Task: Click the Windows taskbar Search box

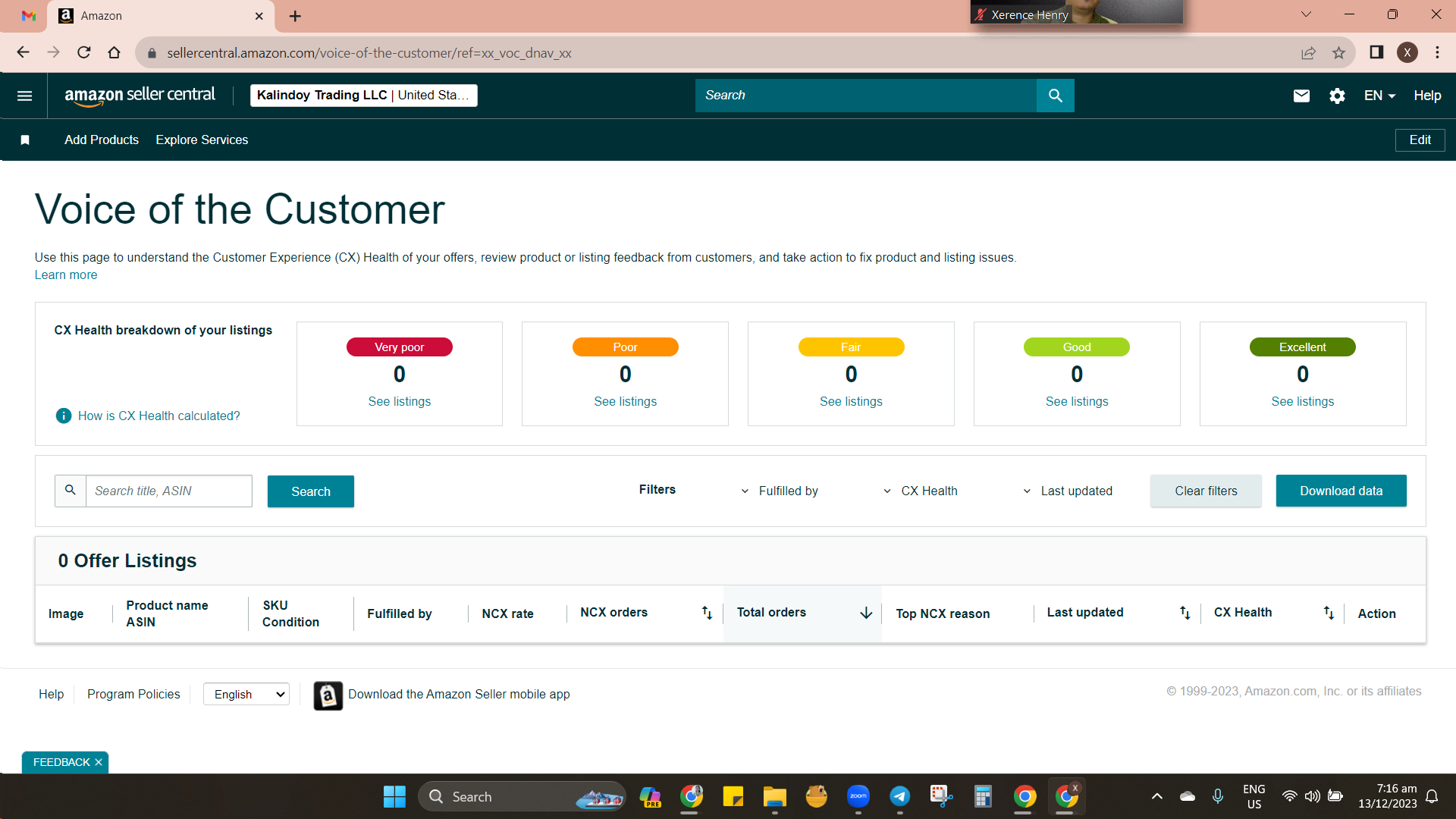Action: coord(522,796)
